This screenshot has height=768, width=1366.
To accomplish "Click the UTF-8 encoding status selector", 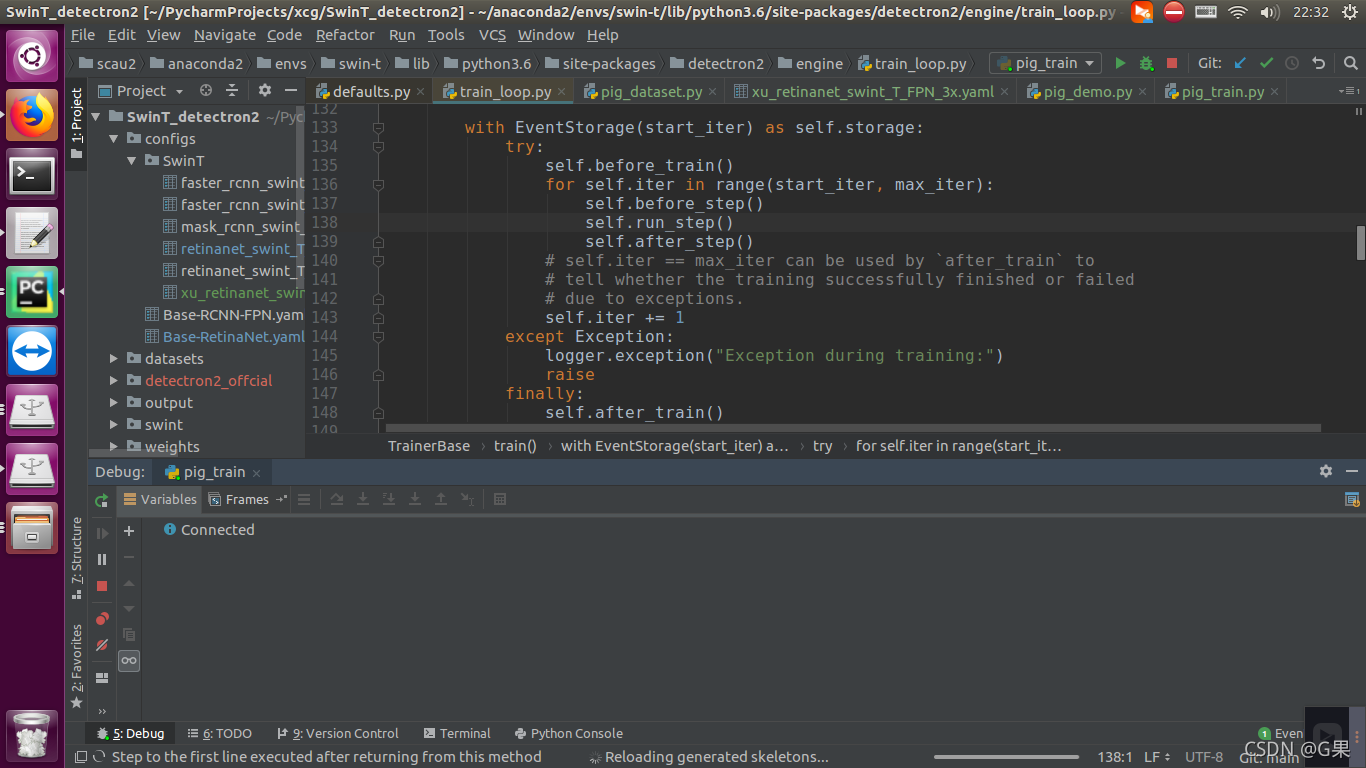I will (x=1204, y=757).
